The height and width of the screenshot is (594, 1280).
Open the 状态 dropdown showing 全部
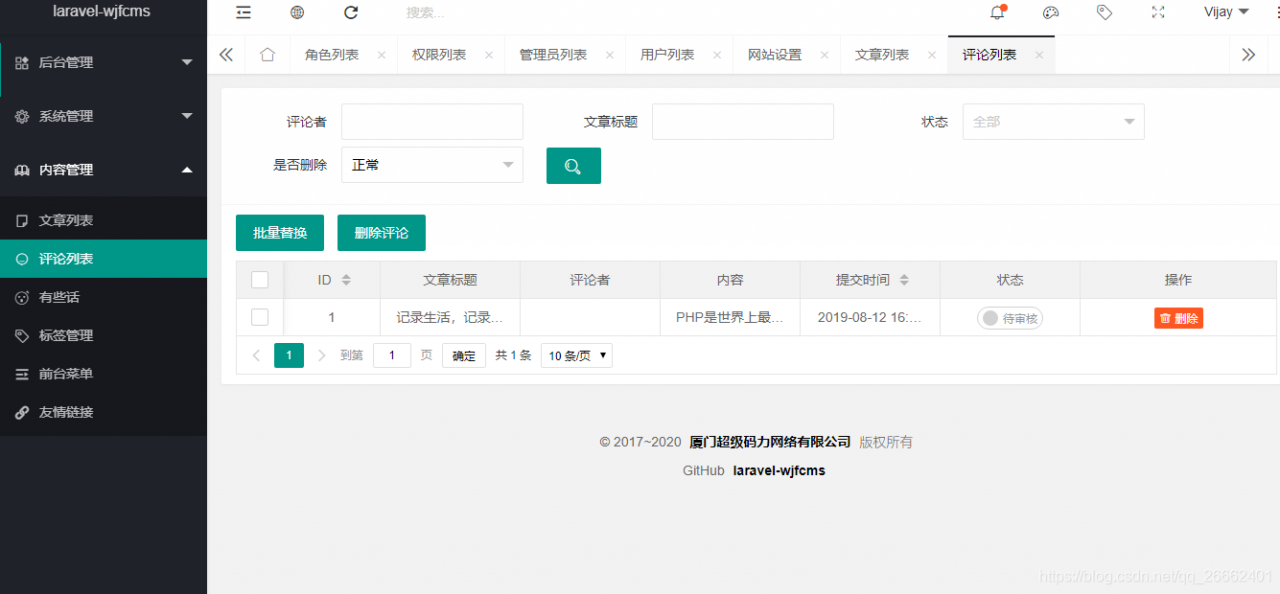click(1053, 121)
